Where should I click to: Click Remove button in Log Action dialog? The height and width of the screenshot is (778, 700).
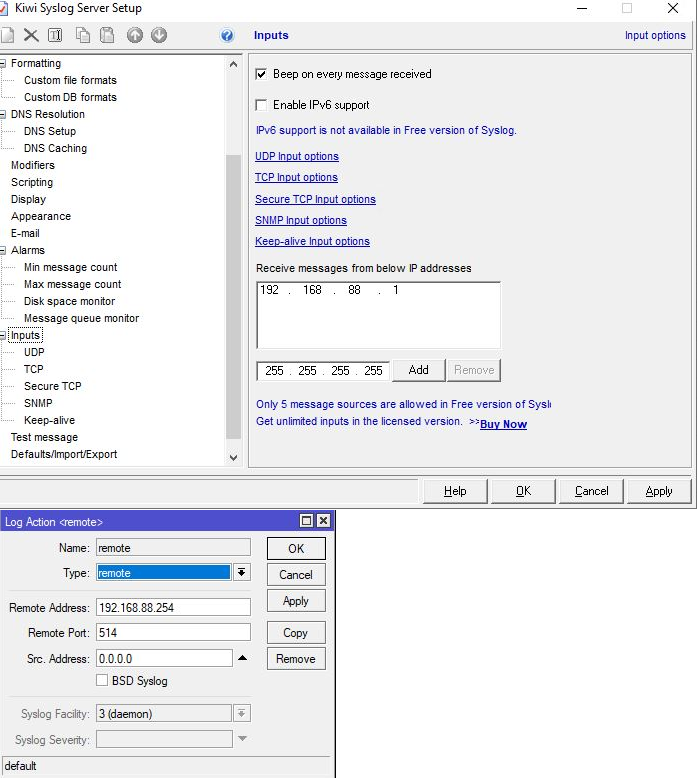296,659
